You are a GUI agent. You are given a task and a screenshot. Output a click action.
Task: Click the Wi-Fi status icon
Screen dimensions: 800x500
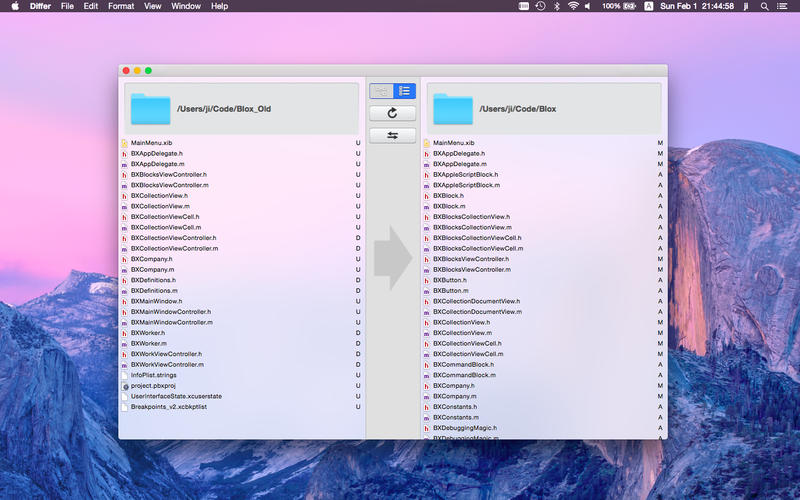(x=573, y=6)
